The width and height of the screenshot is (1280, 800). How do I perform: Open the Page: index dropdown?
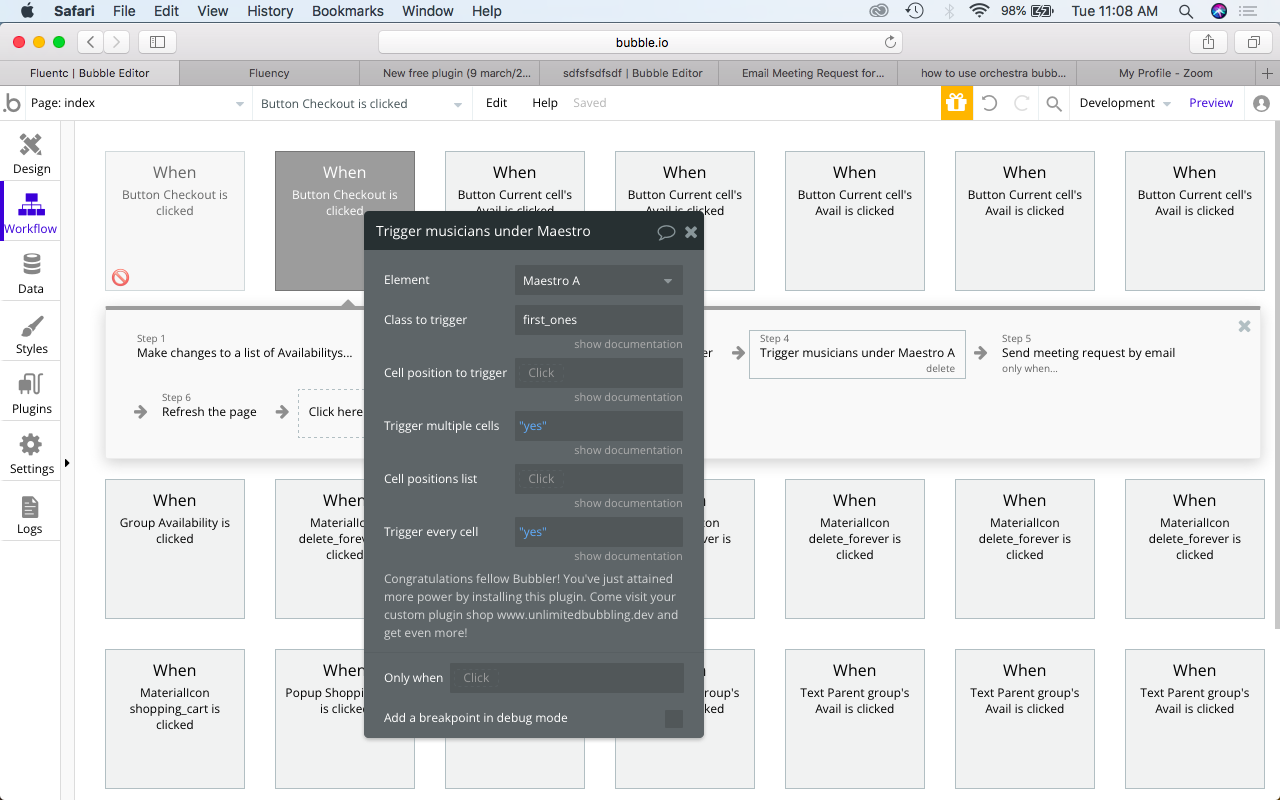click(x=138, y=103)
